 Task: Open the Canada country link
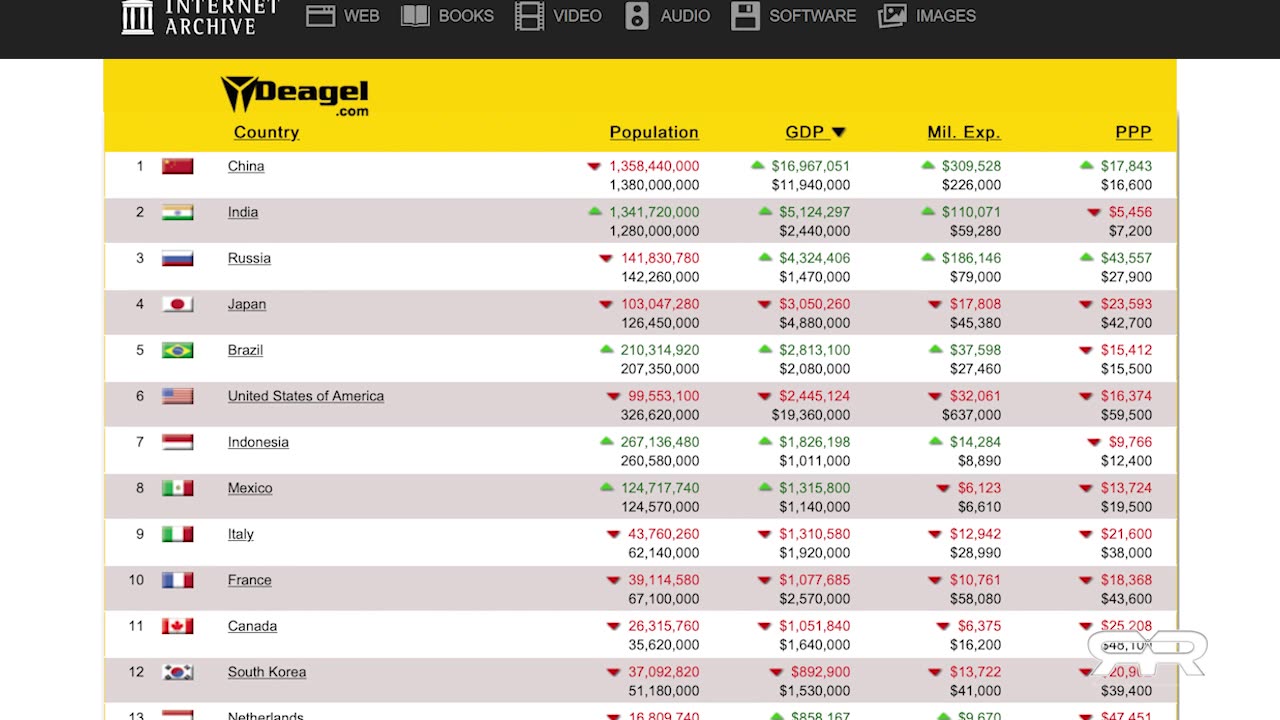pyautogui.click(x=252, y=626)
